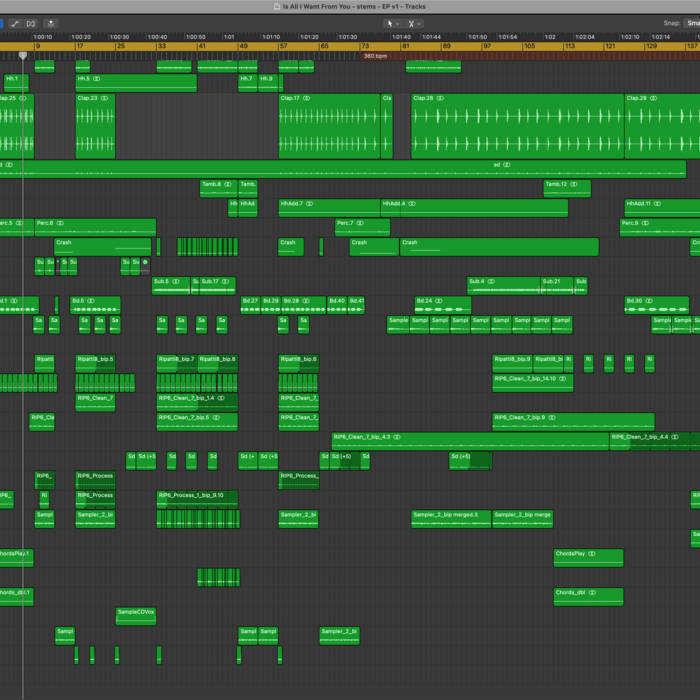Click the loop icon on Perc.7 region

pos(360,223)
